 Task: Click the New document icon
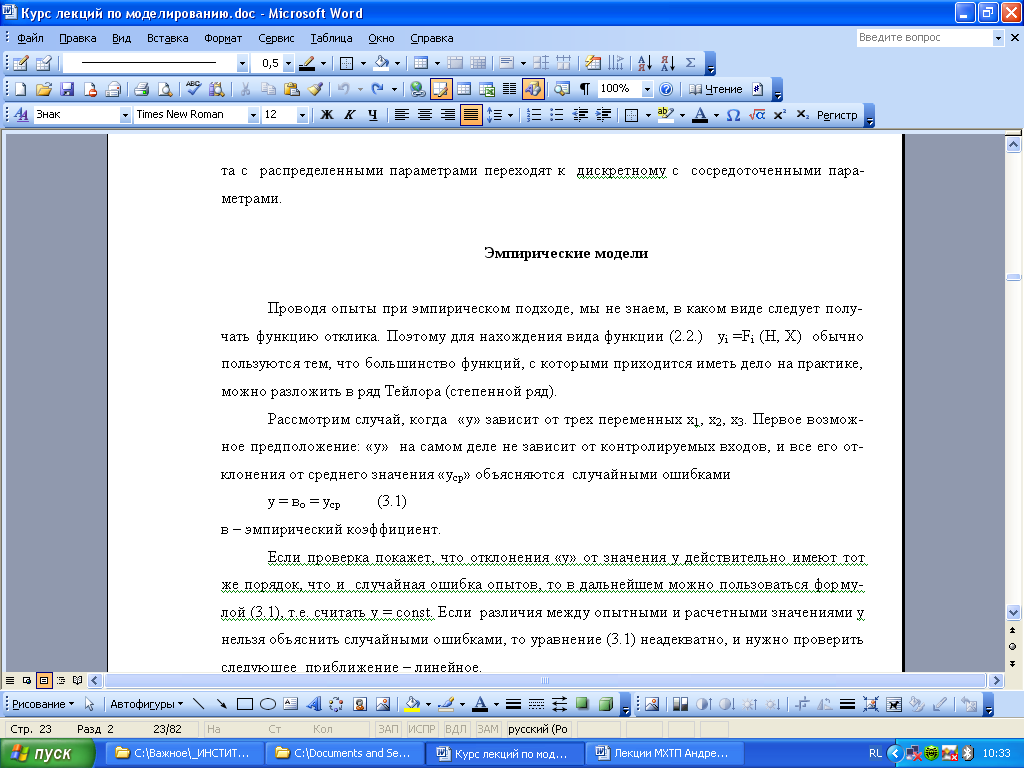point(21,89)
